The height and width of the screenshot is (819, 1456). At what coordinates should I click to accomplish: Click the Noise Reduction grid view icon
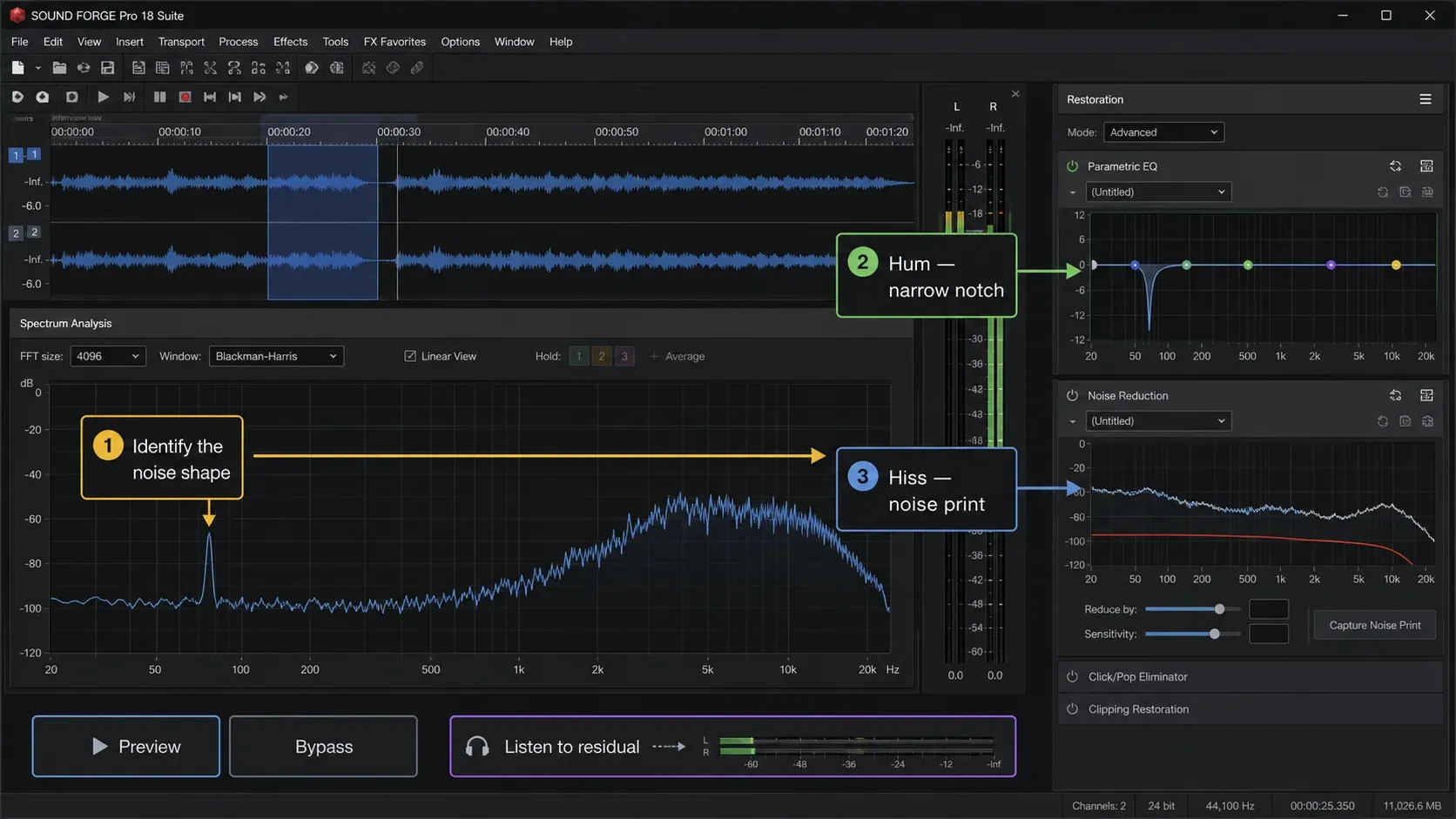pyautogui.click(x=1426, y=395)
